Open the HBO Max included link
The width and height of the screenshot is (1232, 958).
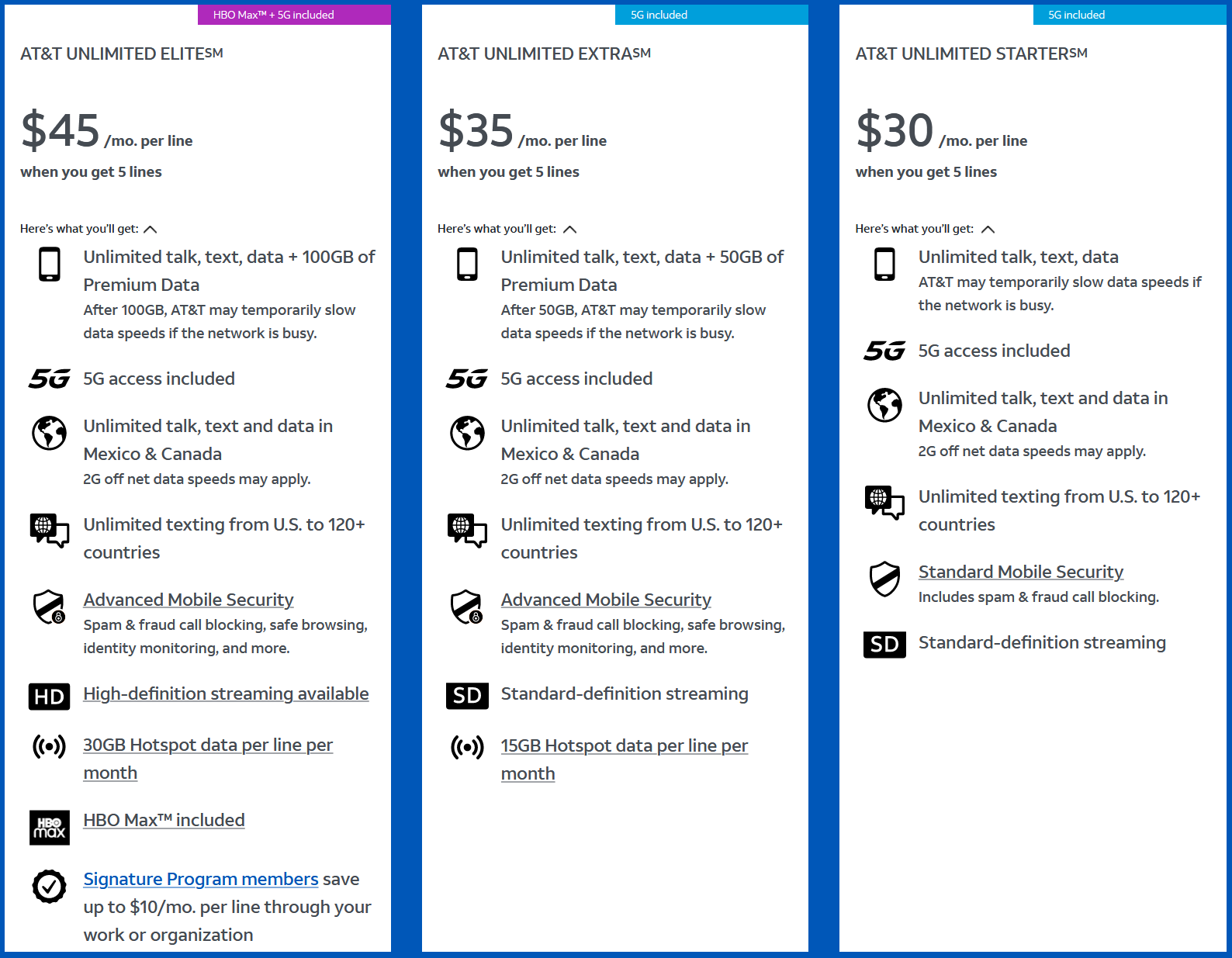coord(164,820)
